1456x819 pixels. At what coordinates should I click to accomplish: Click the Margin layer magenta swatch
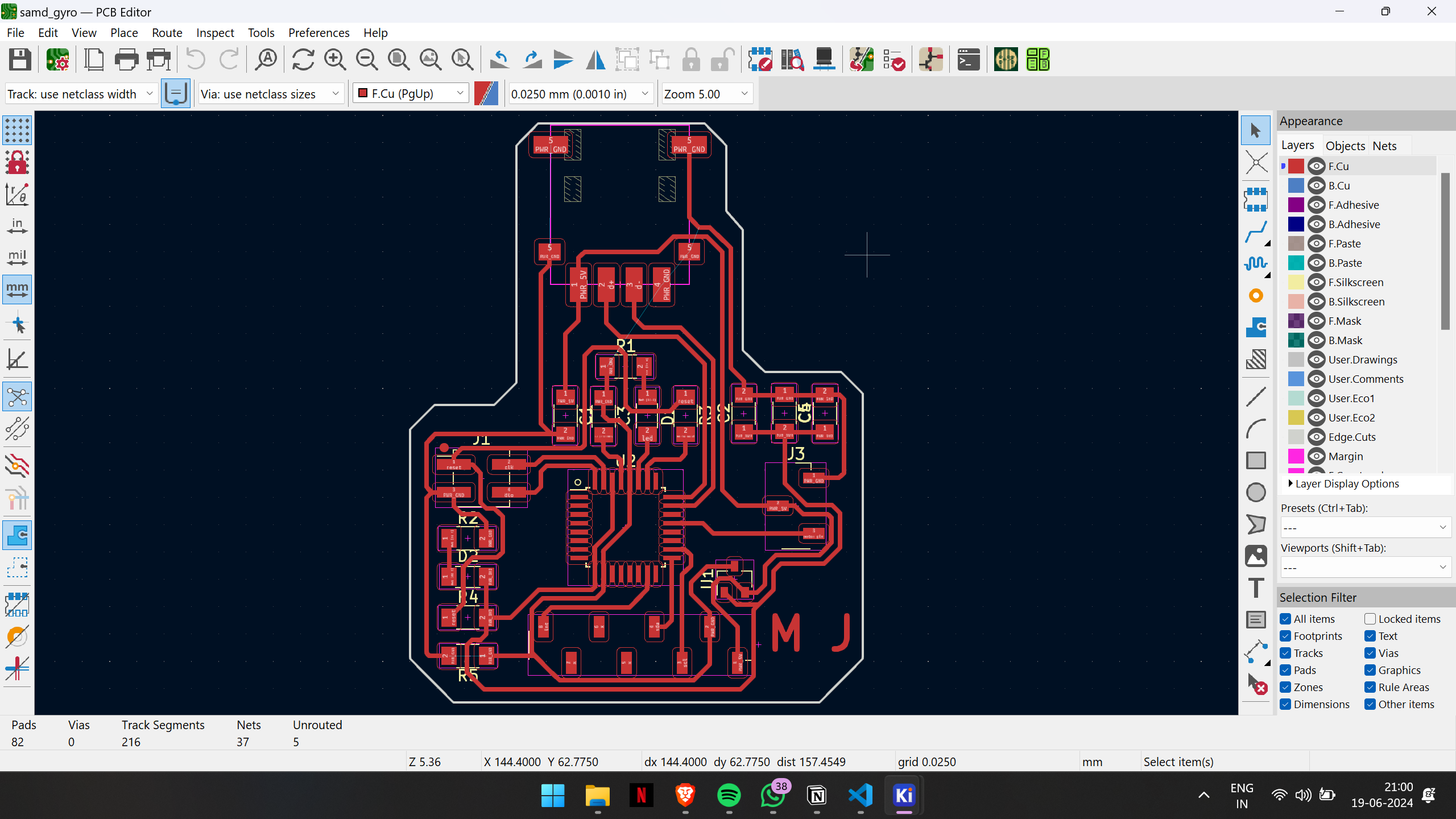pyautogui.click(x=1296, y=456)
